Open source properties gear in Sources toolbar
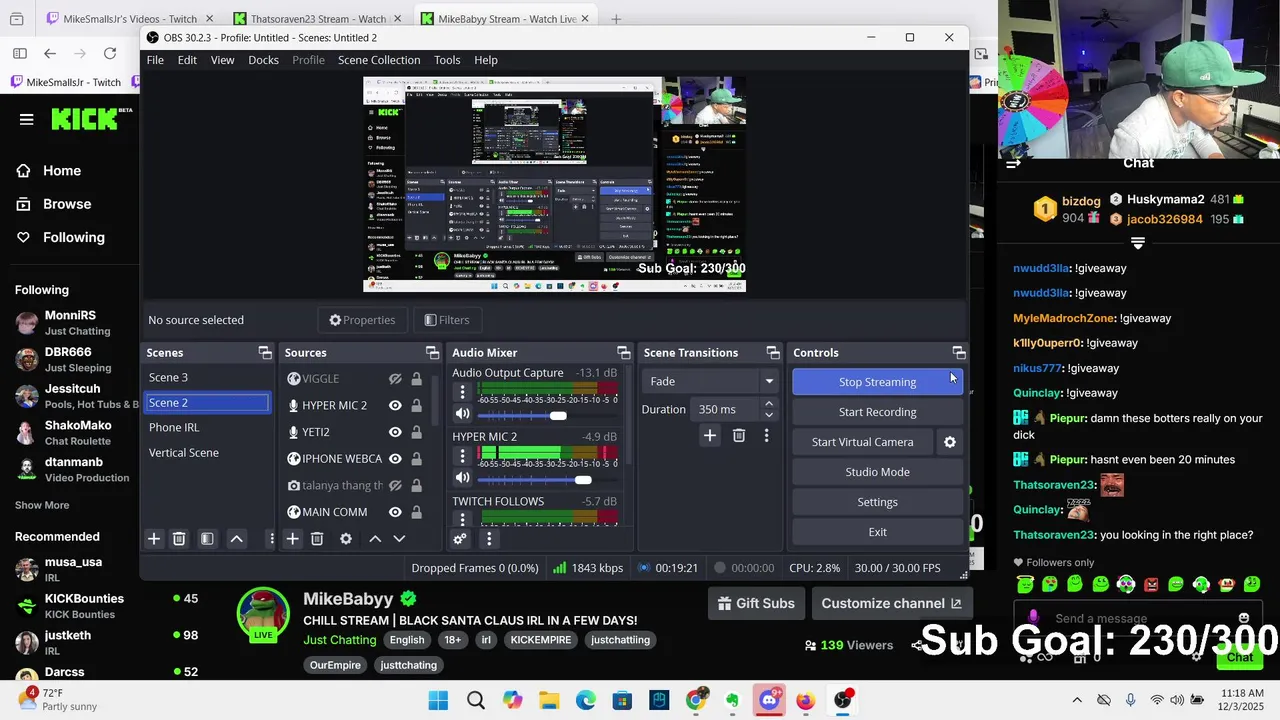Screen dimensions: 1280x720 [x=346, y=539]
